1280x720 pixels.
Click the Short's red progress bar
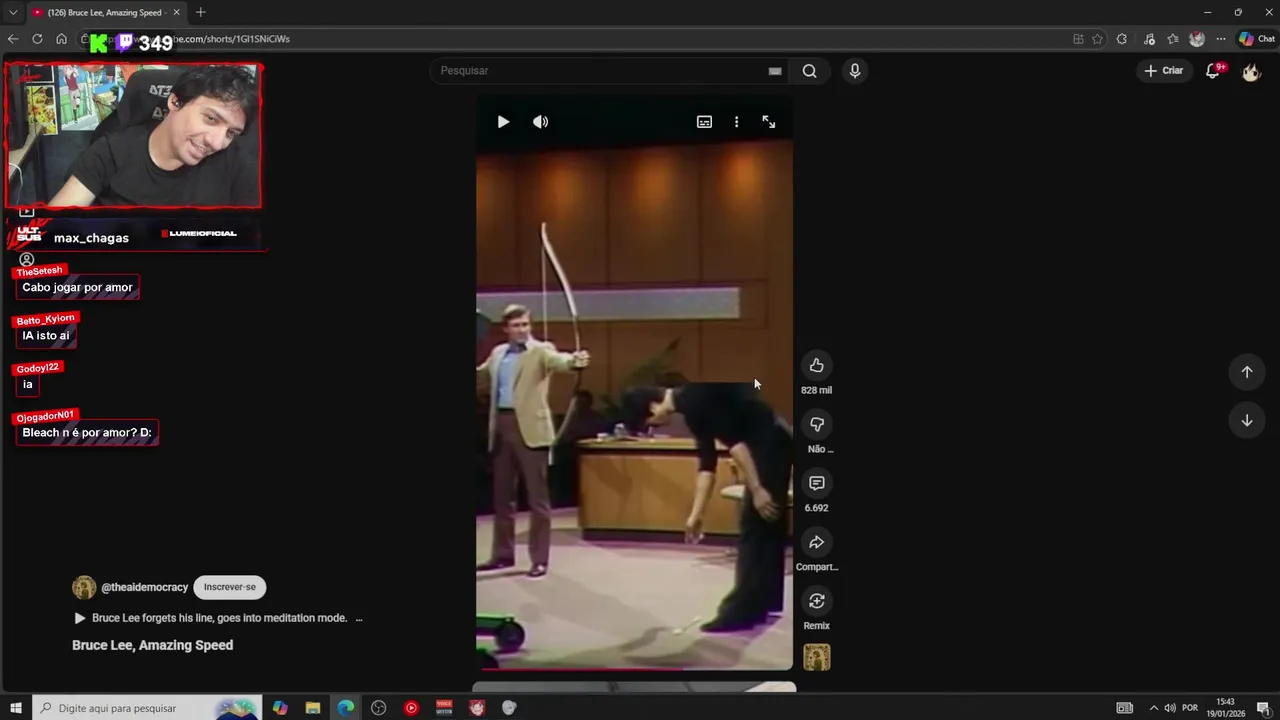click(634, 668)
